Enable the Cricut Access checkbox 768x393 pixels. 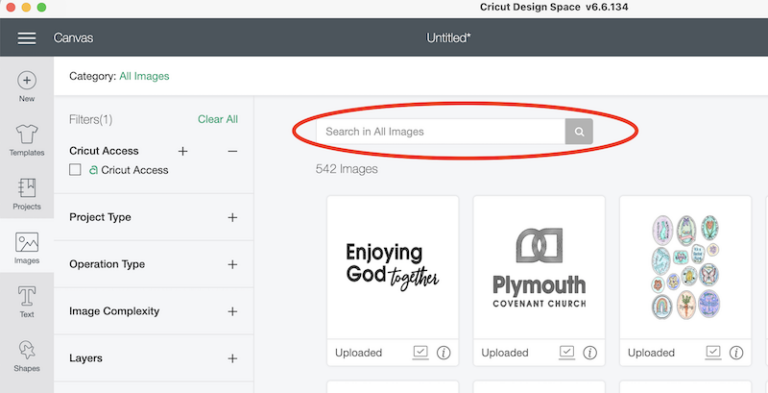(75, 170)
